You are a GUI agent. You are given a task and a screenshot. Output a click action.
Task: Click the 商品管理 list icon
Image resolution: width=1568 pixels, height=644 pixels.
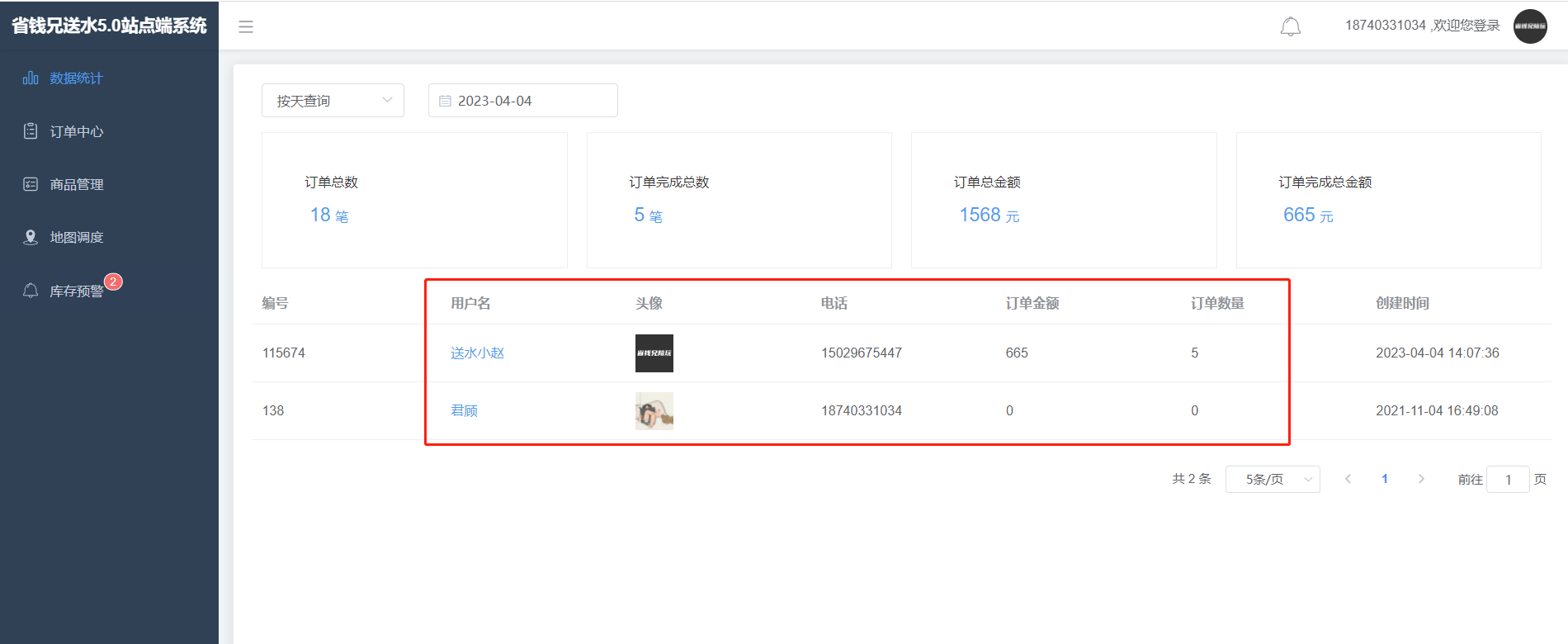pos(31,184)
